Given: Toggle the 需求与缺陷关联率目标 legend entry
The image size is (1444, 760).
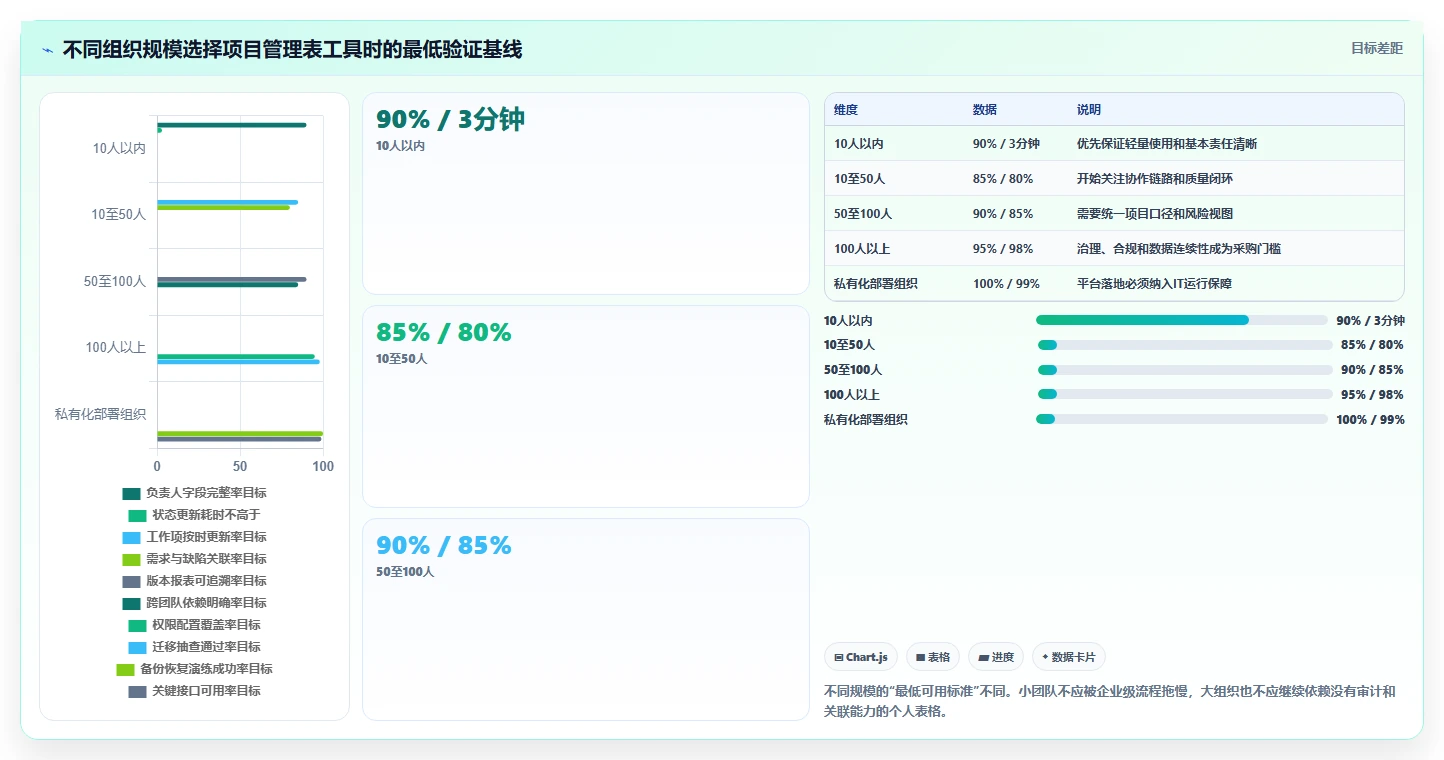Looking at the screenshot, I should pyautogui.click(x=194, y=559).
